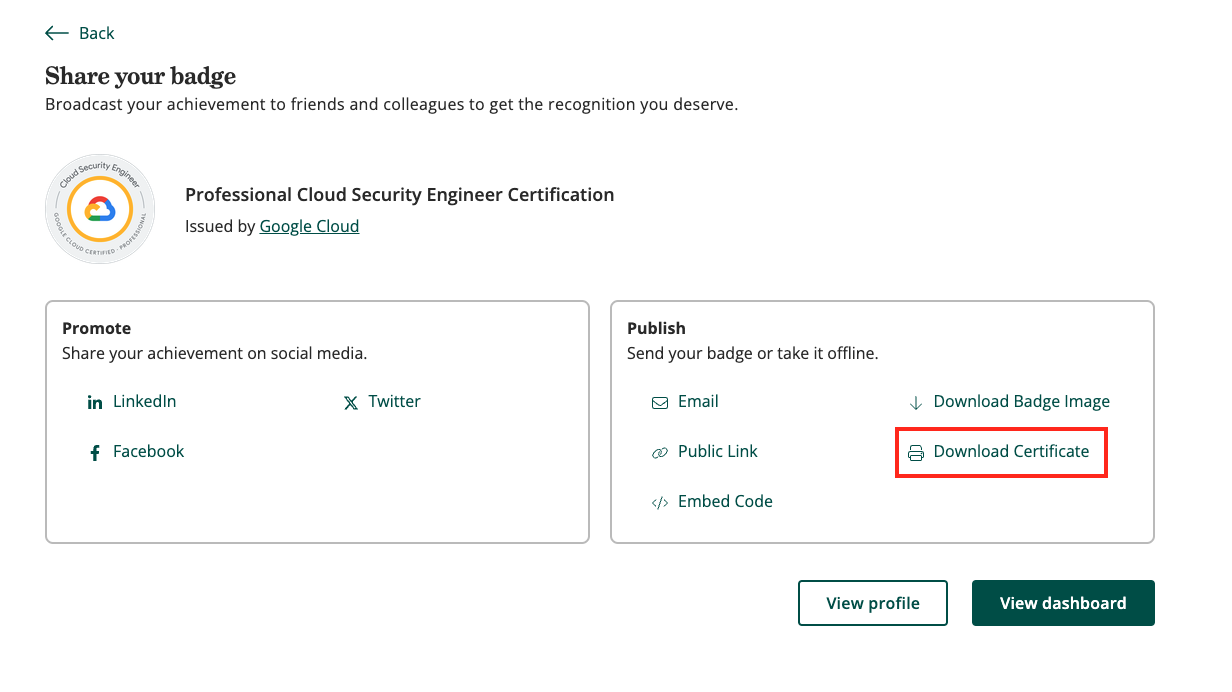Choose the Twitter share text link
The width and height of the screenshot is (1232, 692).
coord(394,401)
